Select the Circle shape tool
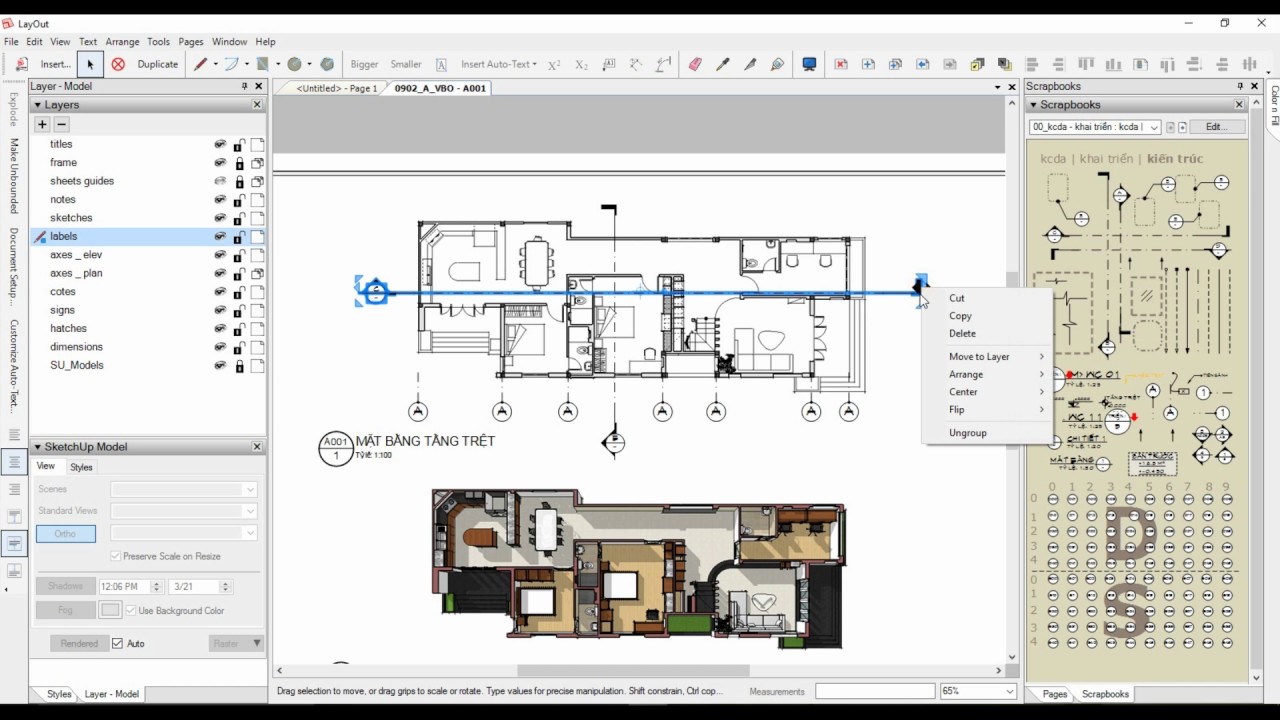Image resolution: width=1280 pixels, height=720 pixels. 294,64
